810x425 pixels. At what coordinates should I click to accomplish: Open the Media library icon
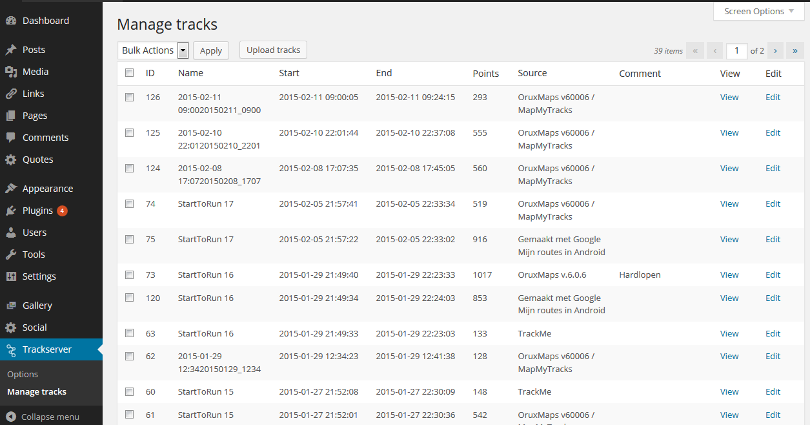[11, 72]
